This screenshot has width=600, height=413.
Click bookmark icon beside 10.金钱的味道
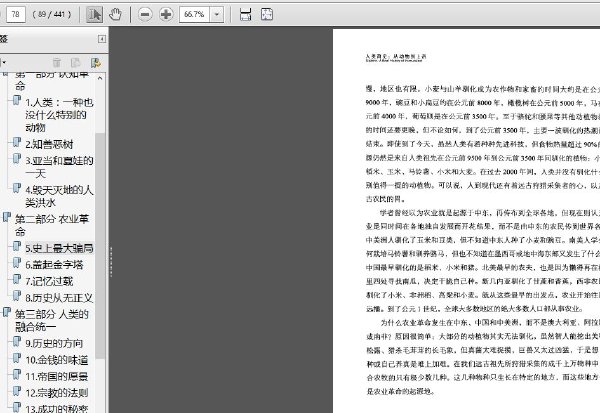tap(17, 358)
